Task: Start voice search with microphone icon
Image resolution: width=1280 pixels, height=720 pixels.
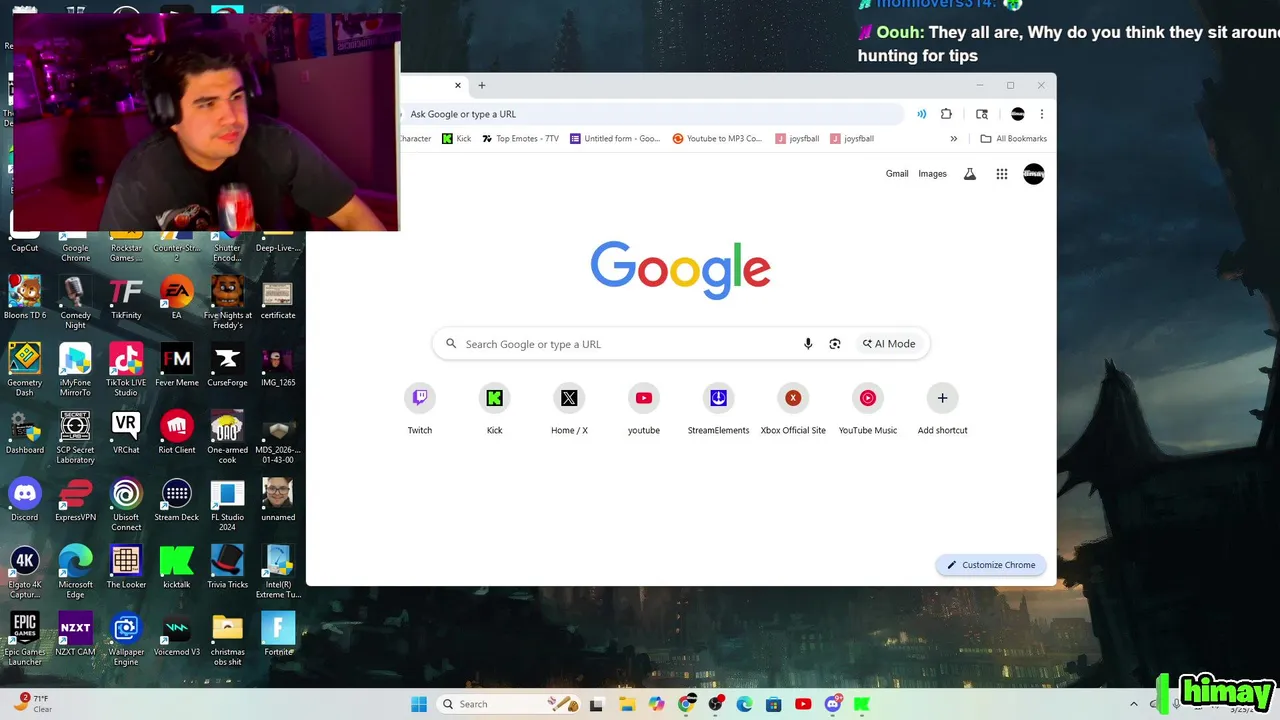Action: (808, 344)
